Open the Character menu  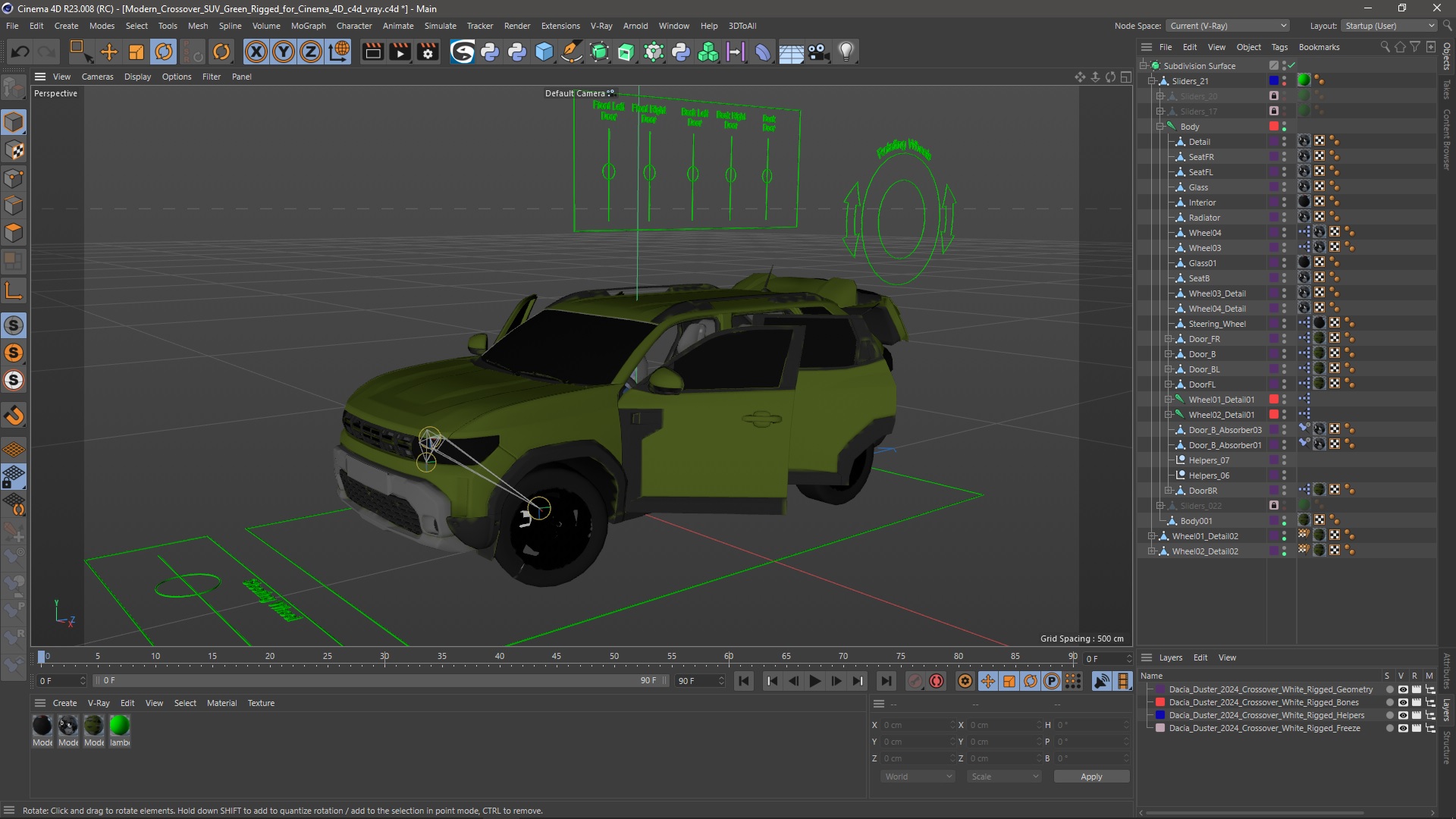pos(354,26)
